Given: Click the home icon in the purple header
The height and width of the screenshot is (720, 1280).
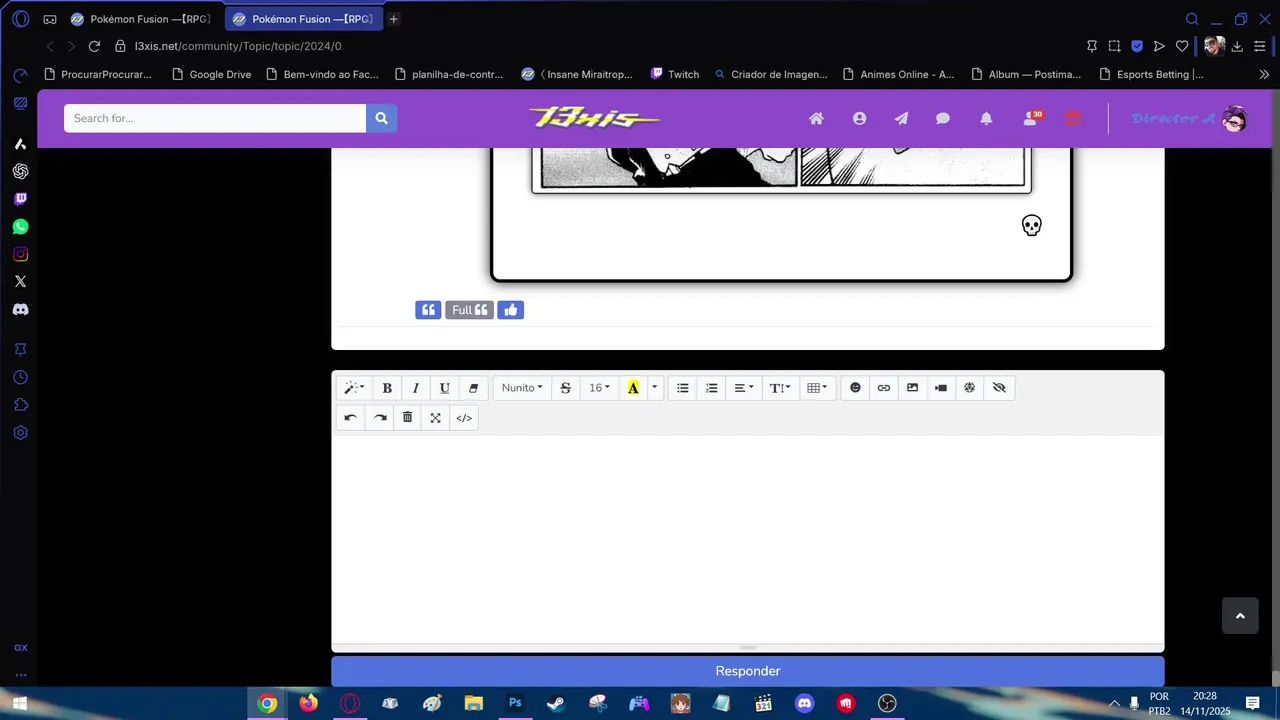Looking at the screenshot, I should pyautogui.click(x=816, y=118).
